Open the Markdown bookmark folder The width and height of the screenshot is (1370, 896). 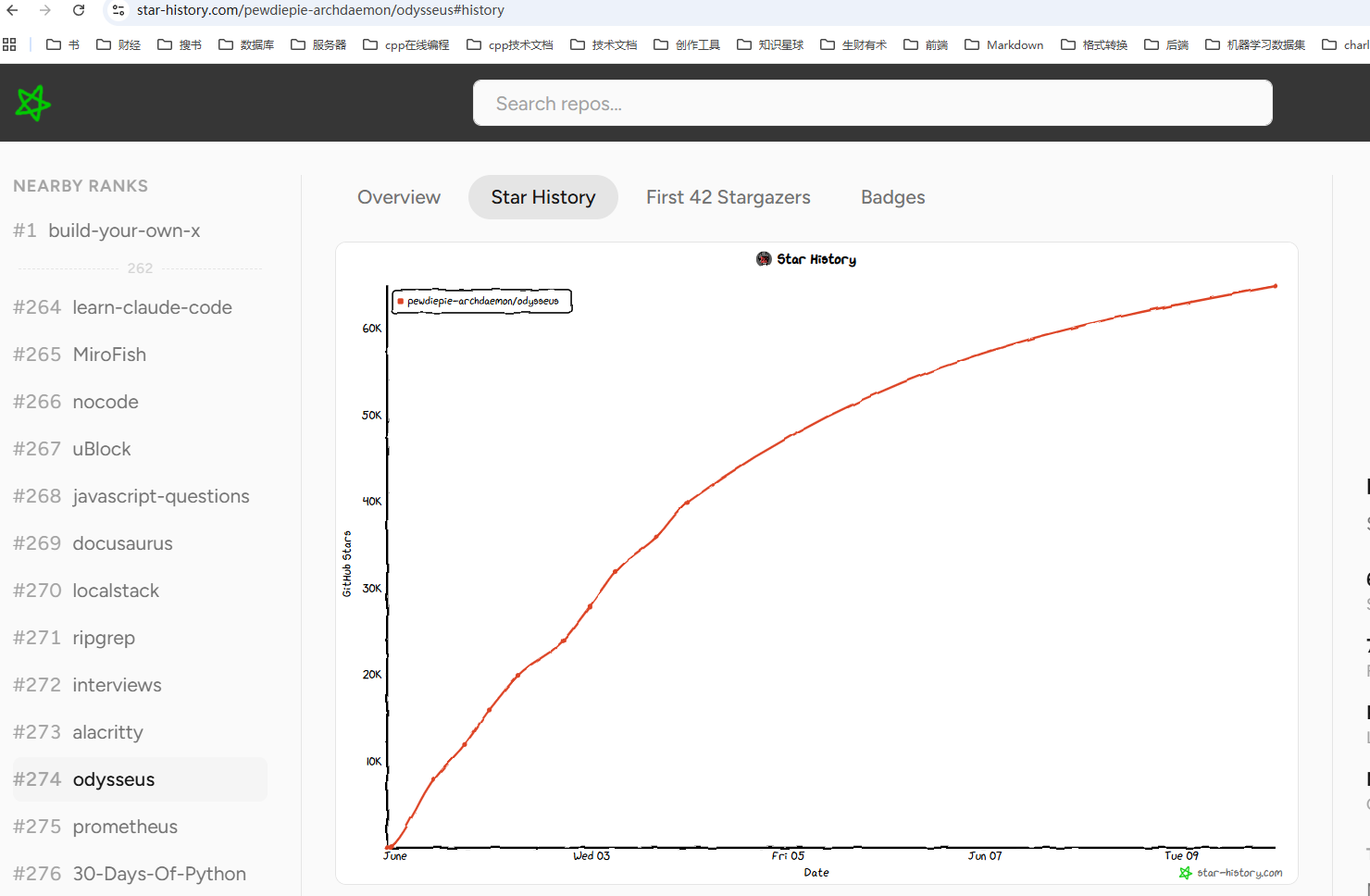[1004, 44]
